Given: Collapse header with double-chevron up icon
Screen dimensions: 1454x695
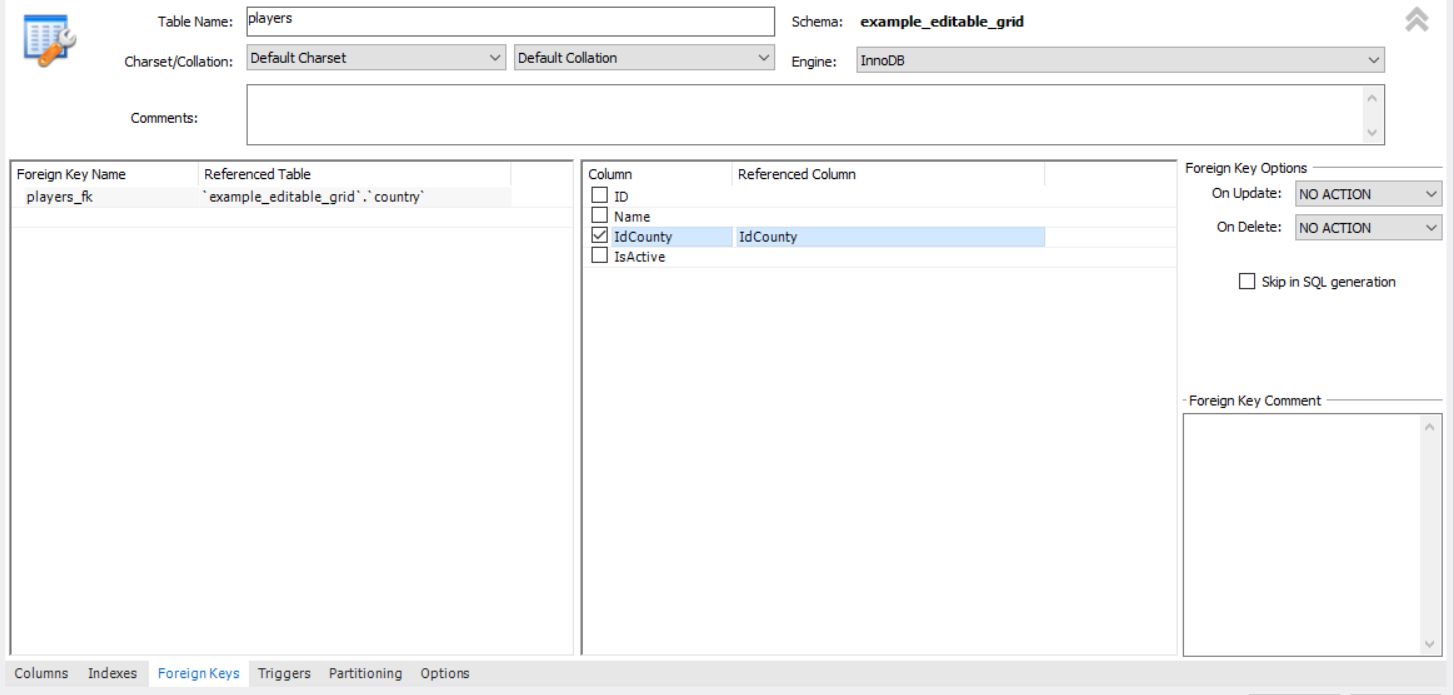Looking at the screenshot, I should 1416,20.
